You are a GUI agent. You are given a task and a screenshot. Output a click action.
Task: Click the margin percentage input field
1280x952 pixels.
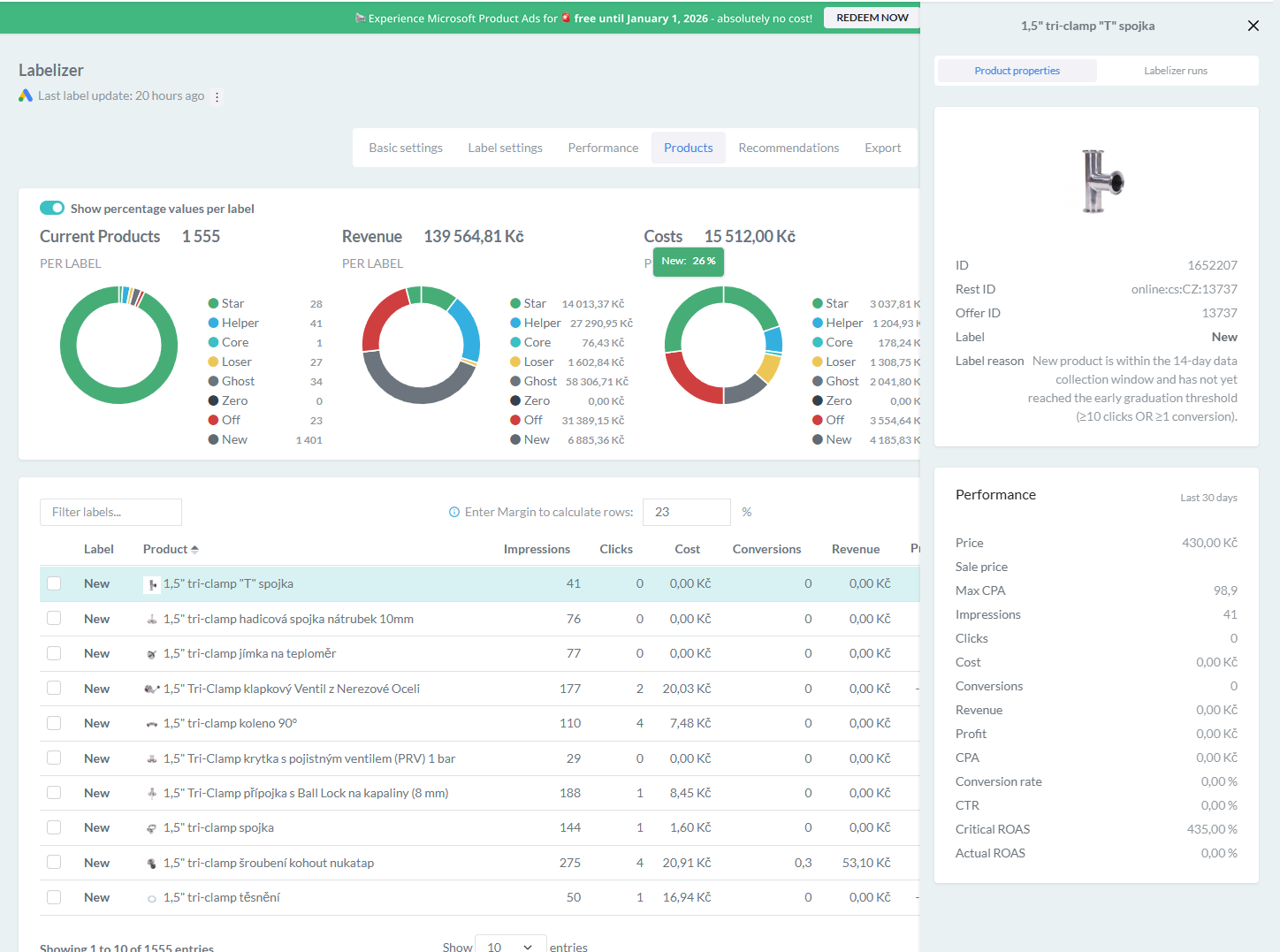pos(686,512)
